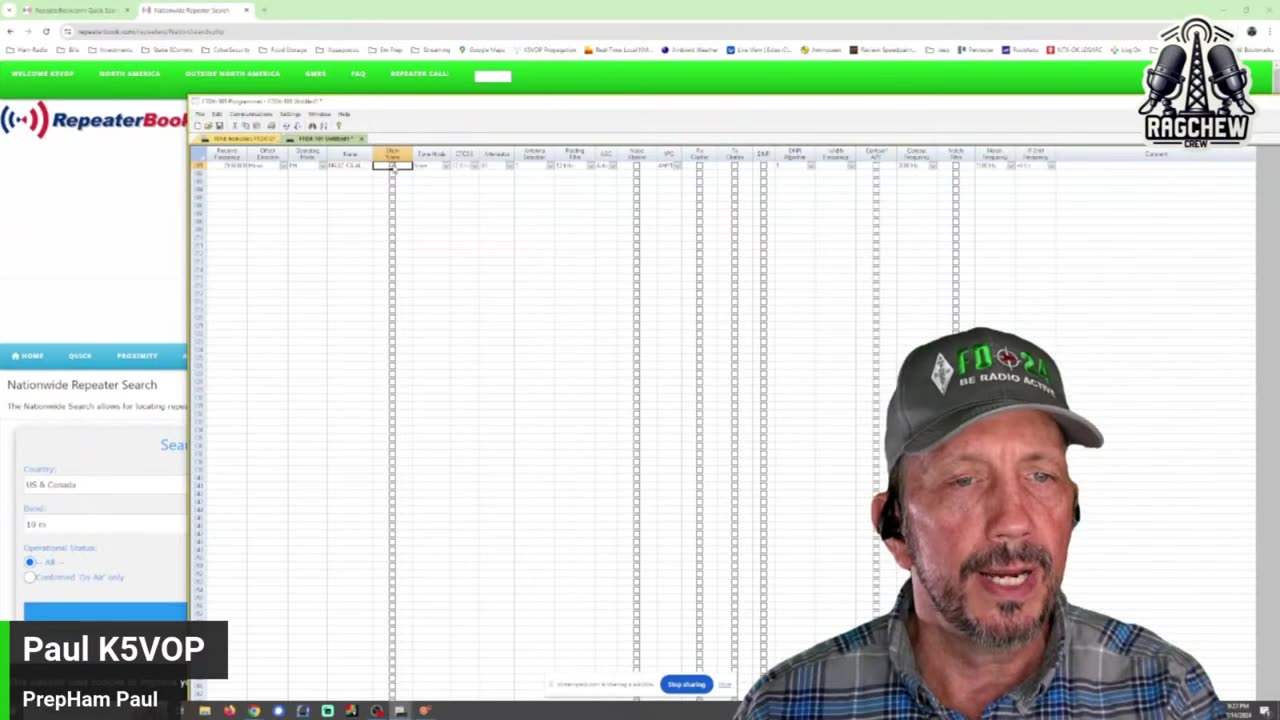Image resolution: width=1280 pixels, height=720 pixels.
Task: Open the Contour Frequency dropdown in row 1
Action: pos(934,165)
